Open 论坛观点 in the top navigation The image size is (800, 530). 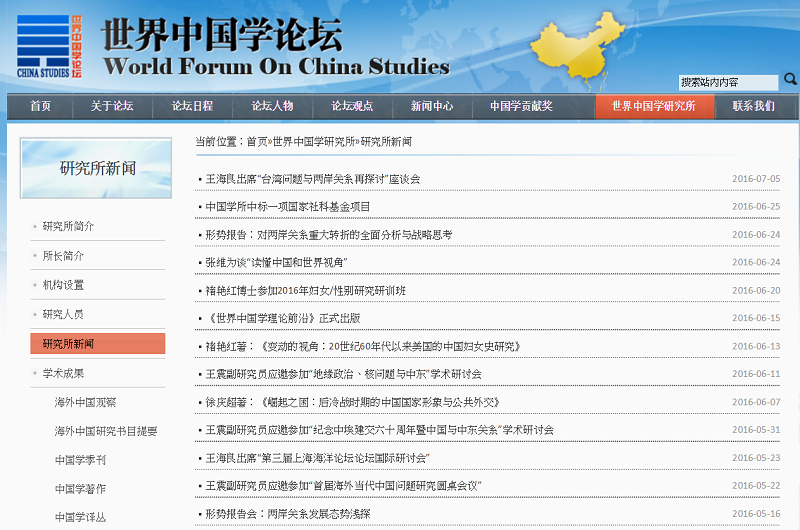point(352,106)
